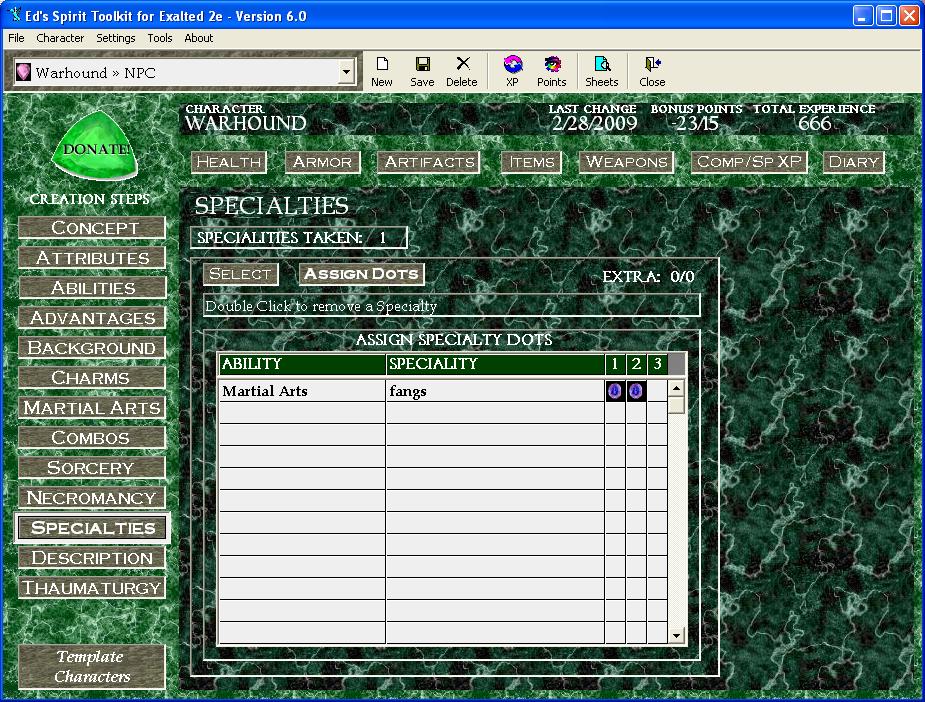
Task: Click the Bonus Points value -23/15
Action: pyautogui.click(x=695, y=123)
